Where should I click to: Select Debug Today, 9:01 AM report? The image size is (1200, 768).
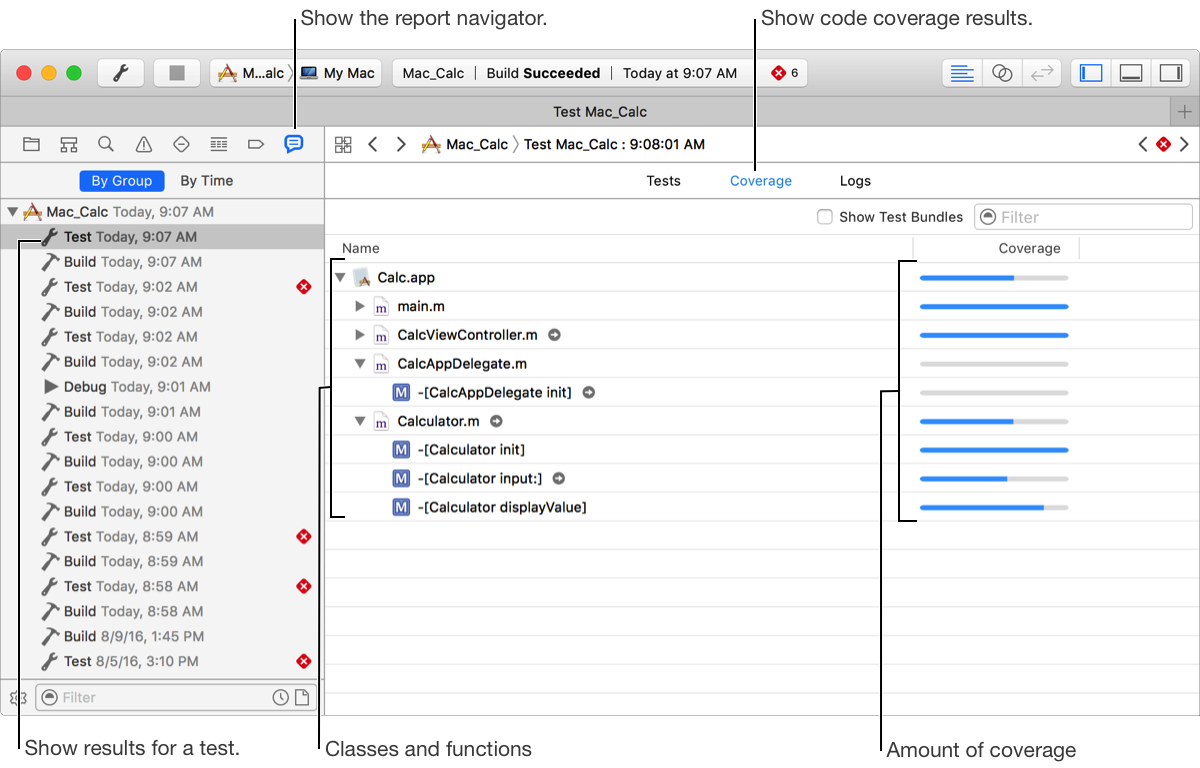pos(162,387)
